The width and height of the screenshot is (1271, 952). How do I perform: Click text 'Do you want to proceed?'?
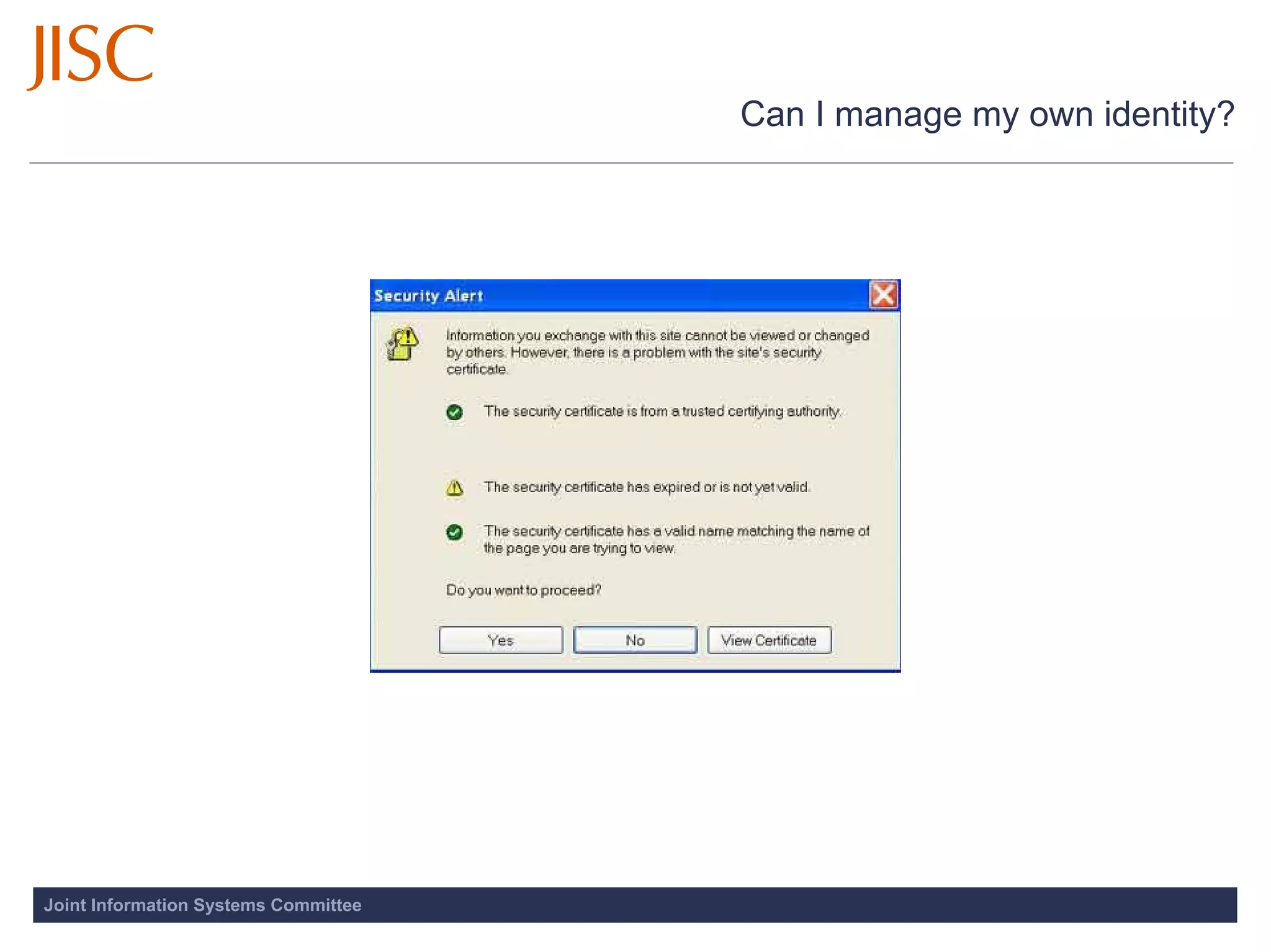tap(523, 590)
